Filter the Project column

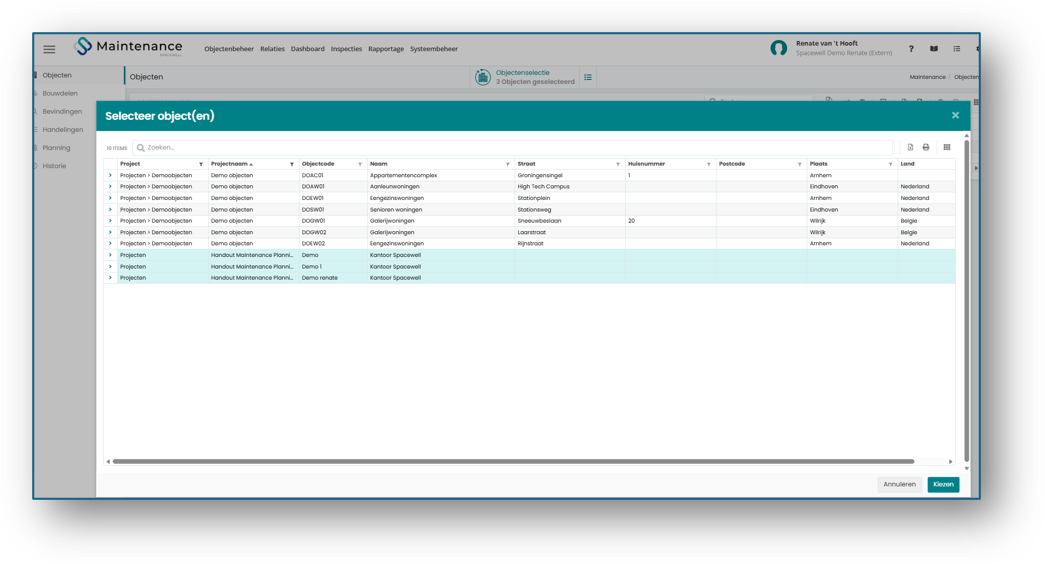point(201,164)
